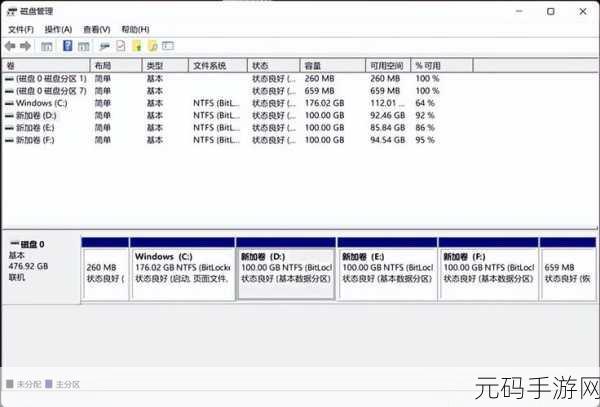
Task: Click the first yellow folder toolbar icon
Action: [x=137, y=46]
